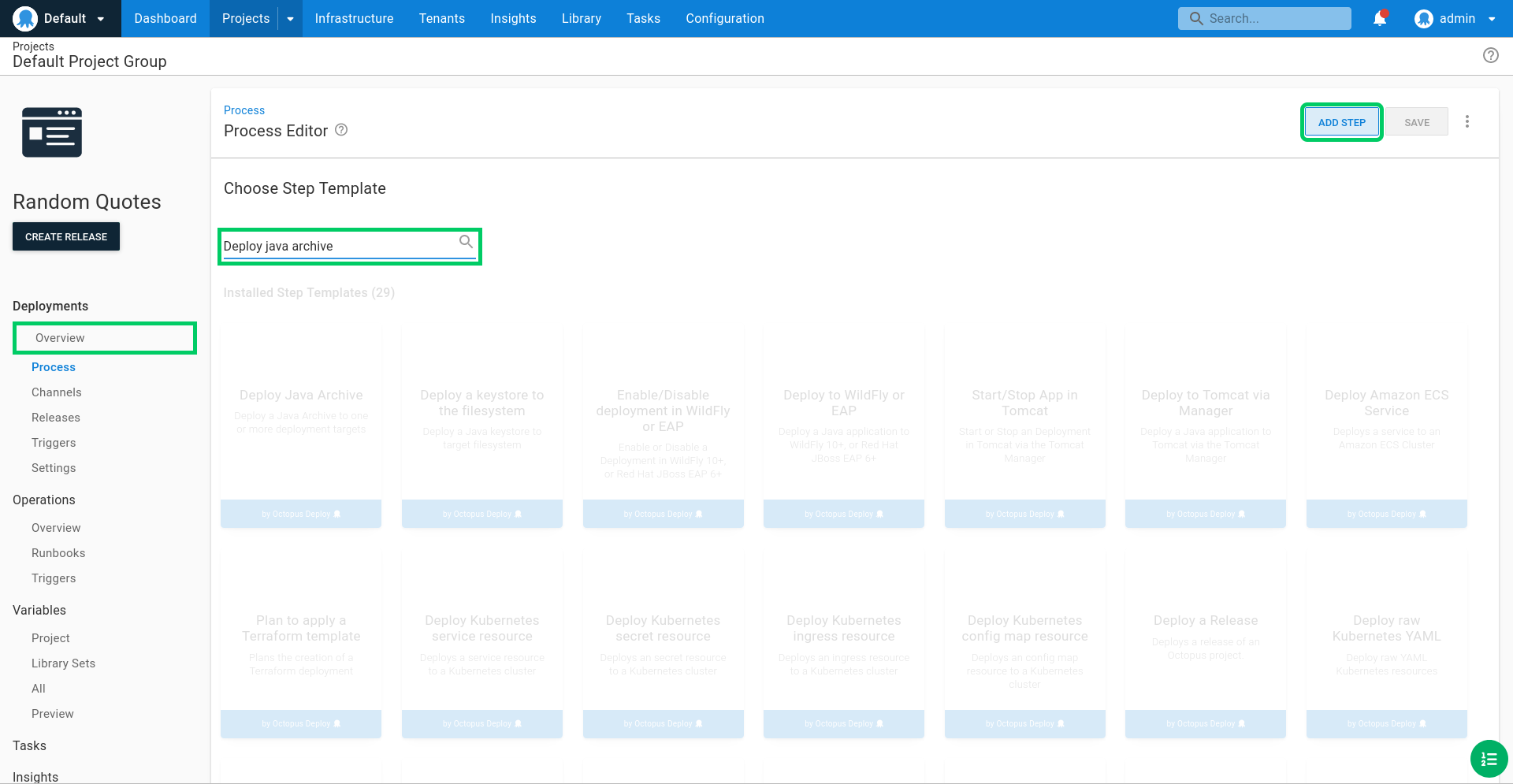Select Process in the sidebar
The width and height of the screenshot is (1513, 784).
point(54,367)
